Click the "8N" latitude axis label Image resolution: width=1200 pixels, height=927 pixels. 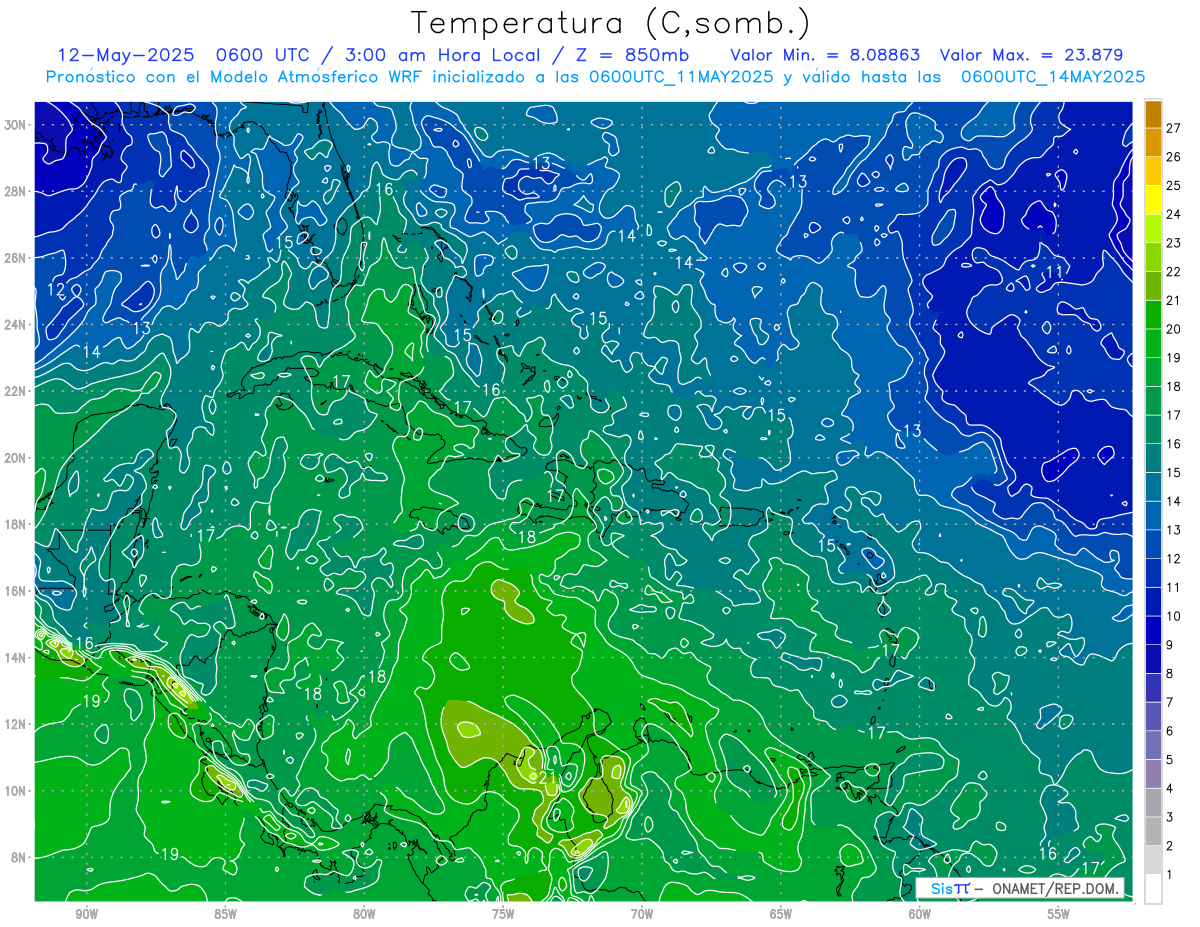click(20, 857)
